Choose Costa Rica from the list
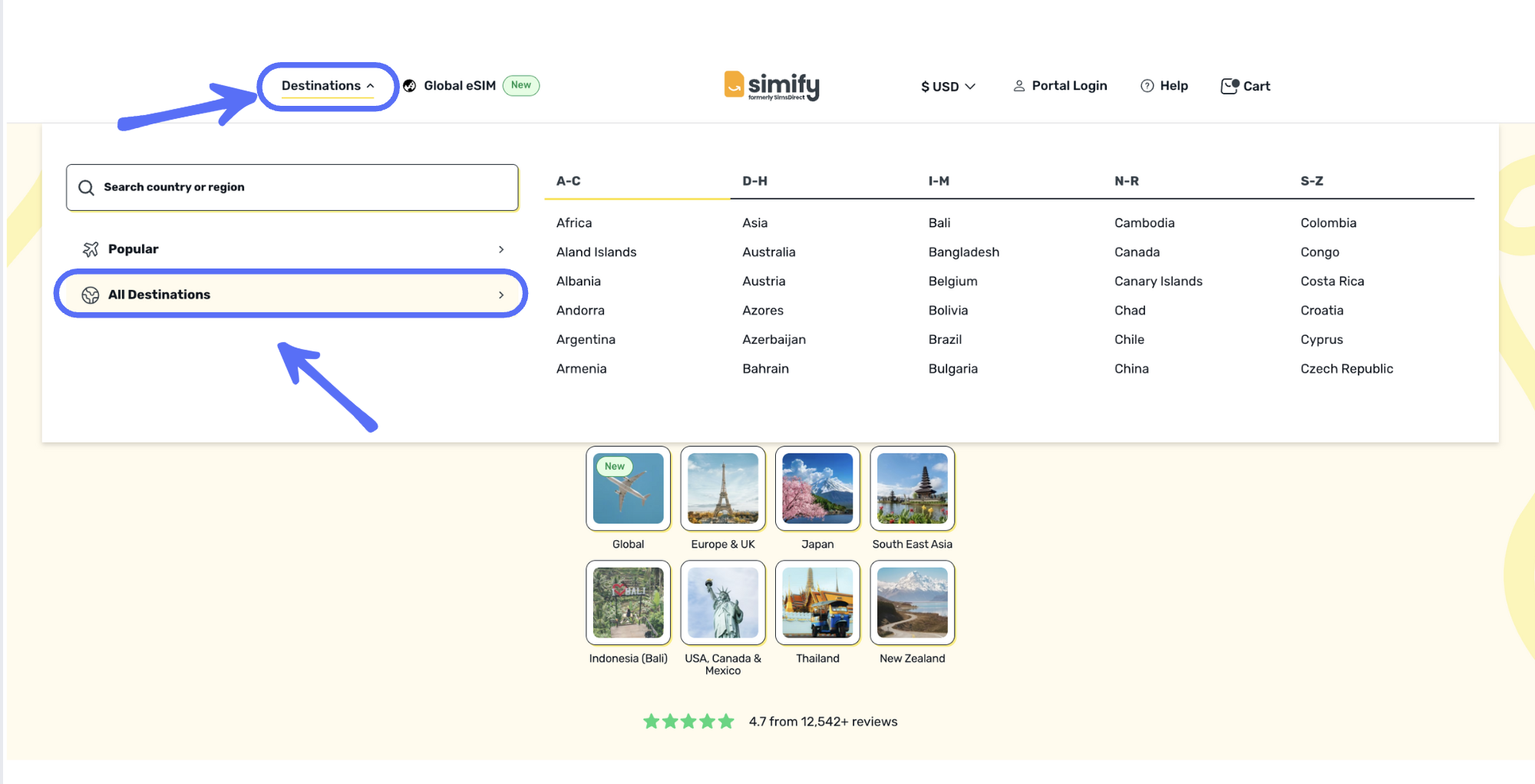This screenshot has height=784, width=1535. pos(1332,282)
